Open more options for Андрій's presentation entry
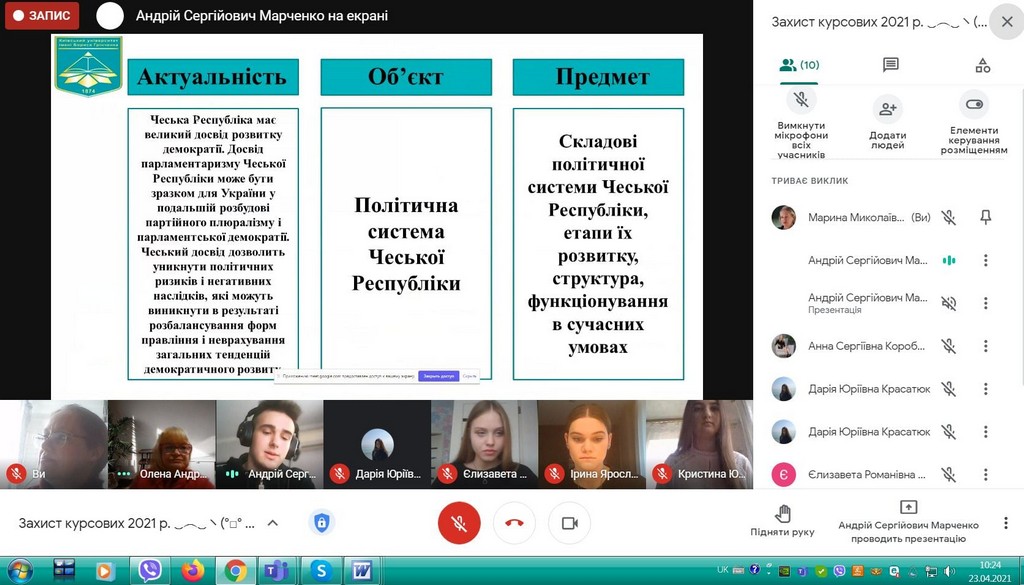Image resolution: width=1024 pixels, height=585 pixels. click(985, 303)
